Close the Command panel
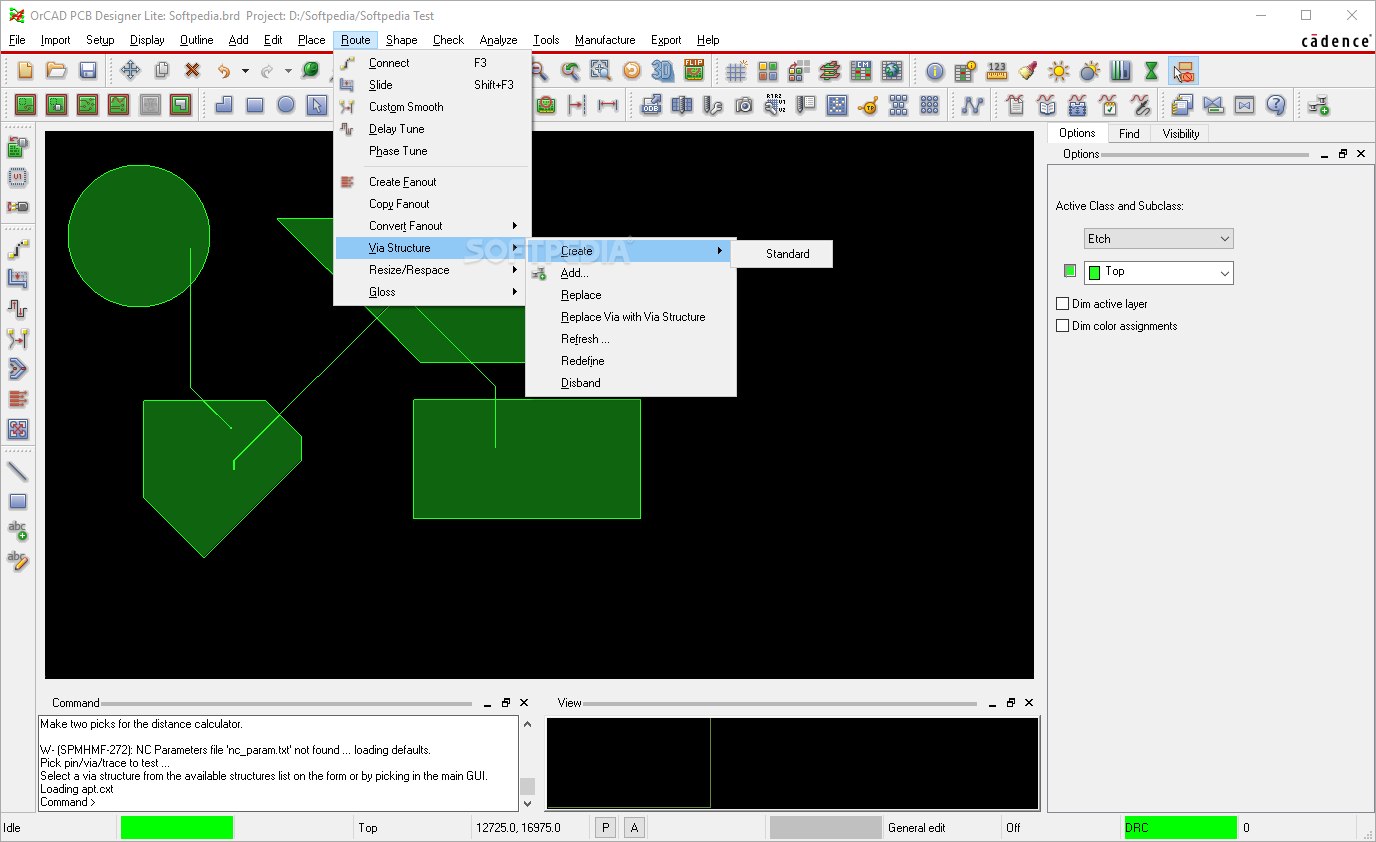 [524, 703]
